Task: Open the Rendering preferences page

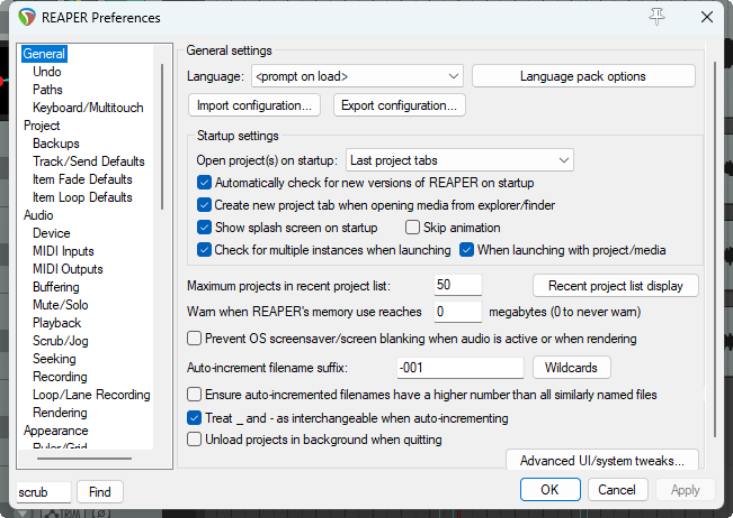Action: (60, 412)
